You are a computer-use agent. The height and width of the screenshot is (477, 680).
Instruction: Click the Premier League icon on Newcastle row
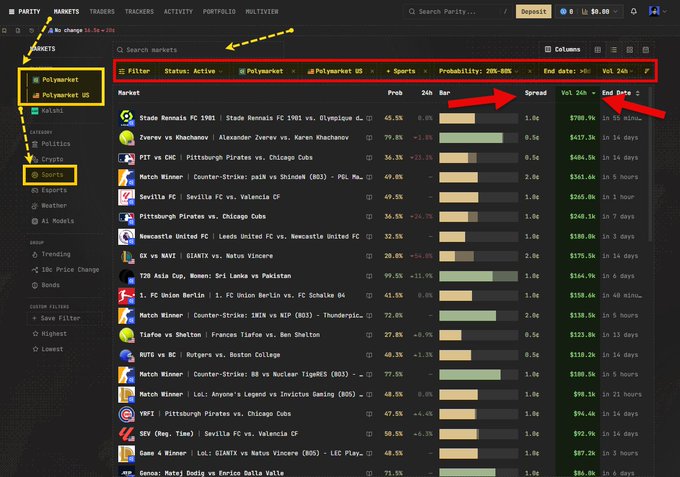point(127,237)
